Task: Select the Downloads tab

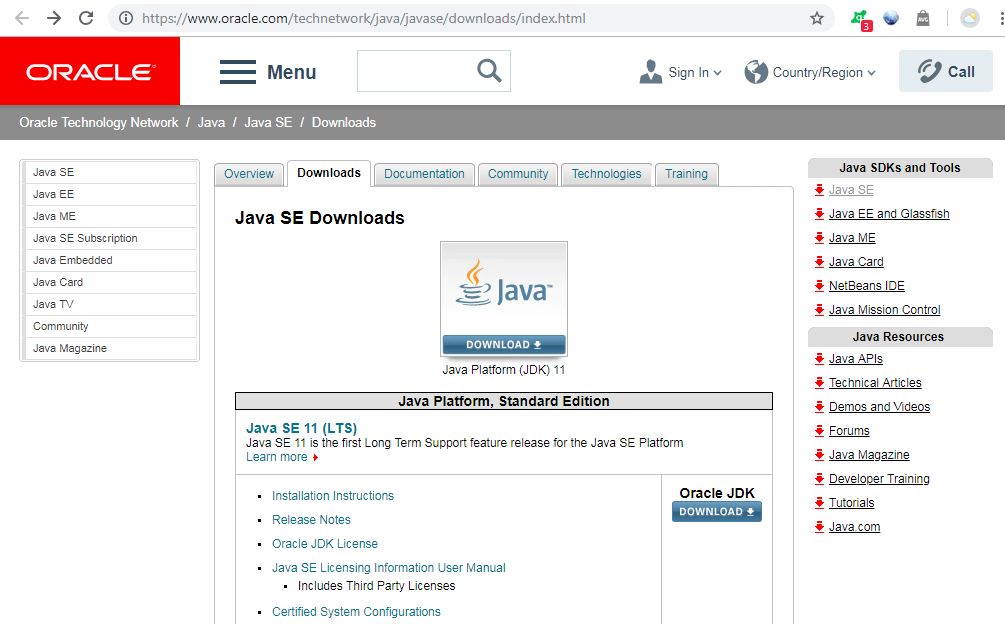Action: coord(329,173)
